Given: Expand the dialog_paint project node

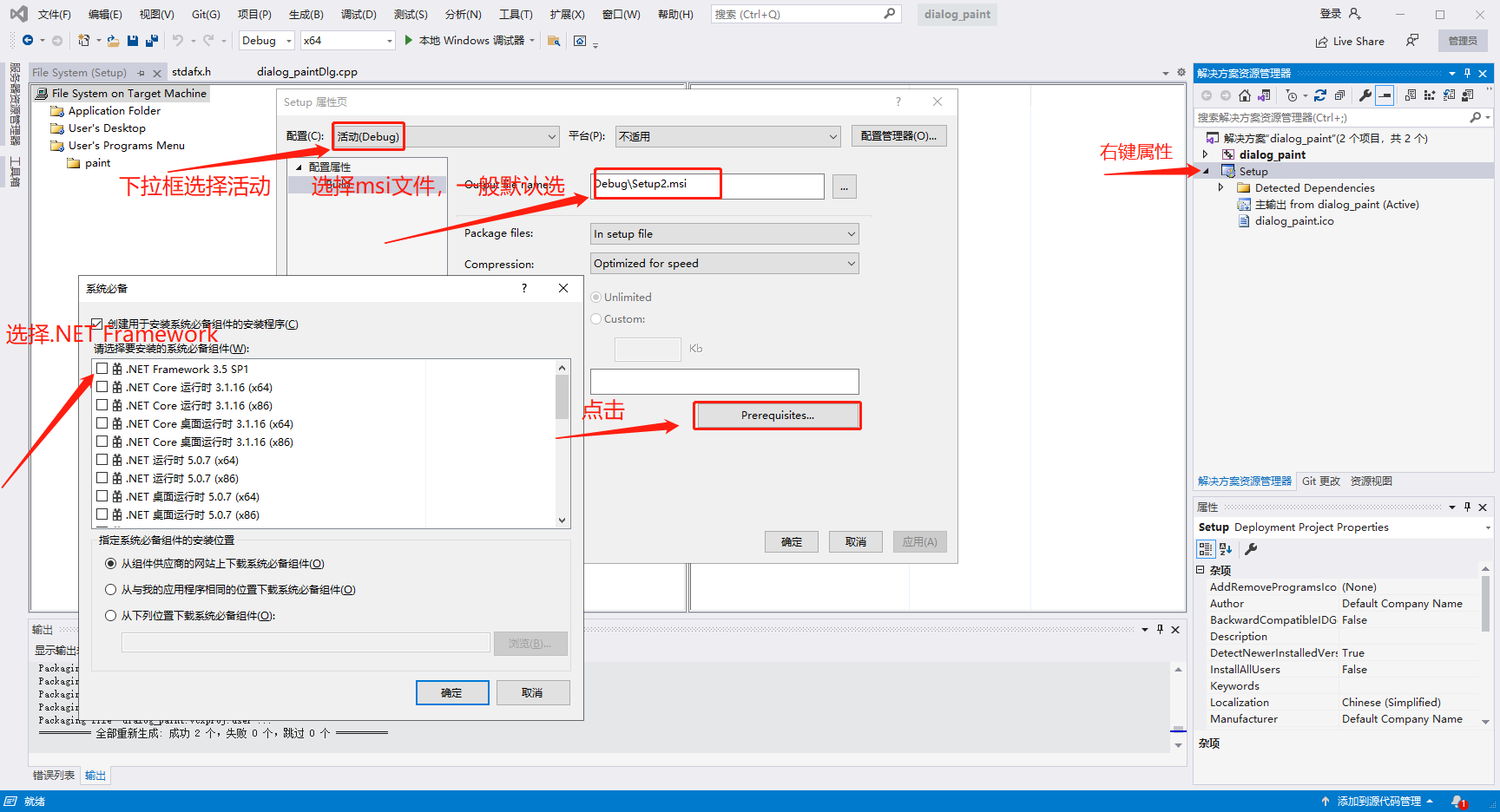Looking at the screenshot, I should point(1205,154).
